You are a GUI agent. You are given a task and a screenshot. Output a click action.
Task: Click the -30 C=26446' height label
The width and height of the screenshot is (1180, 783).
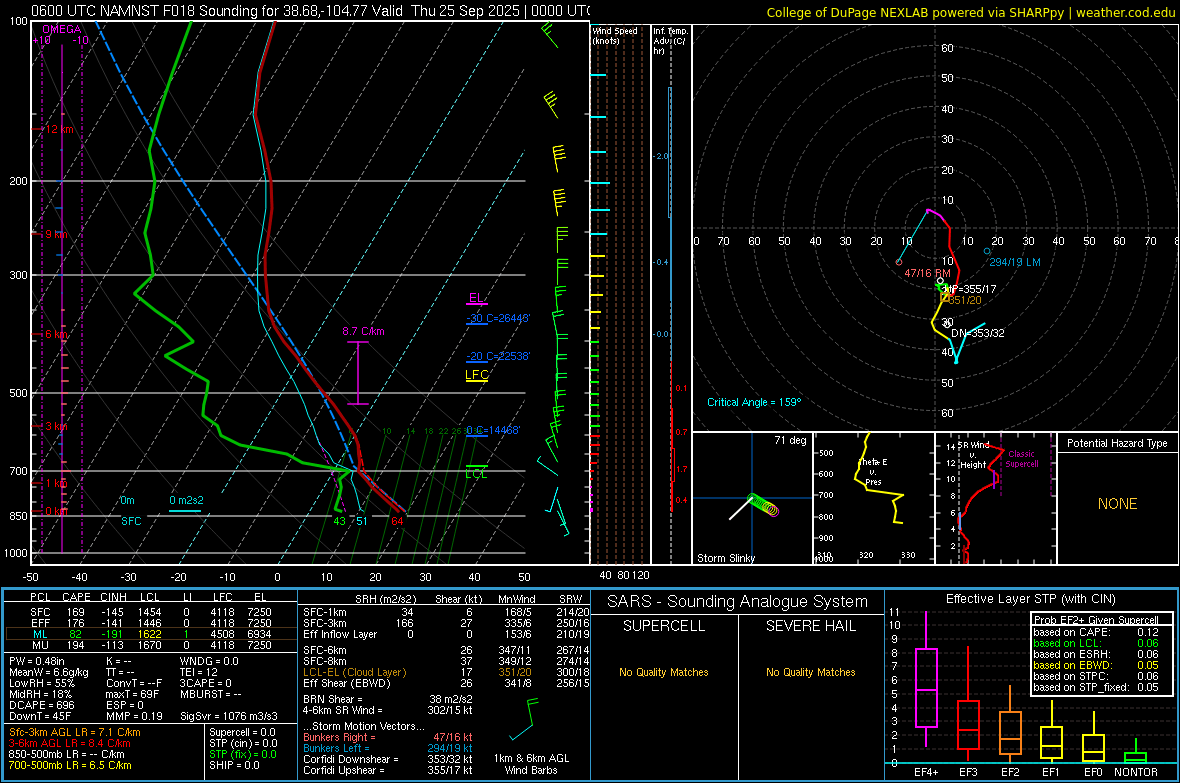pos(497,318)
